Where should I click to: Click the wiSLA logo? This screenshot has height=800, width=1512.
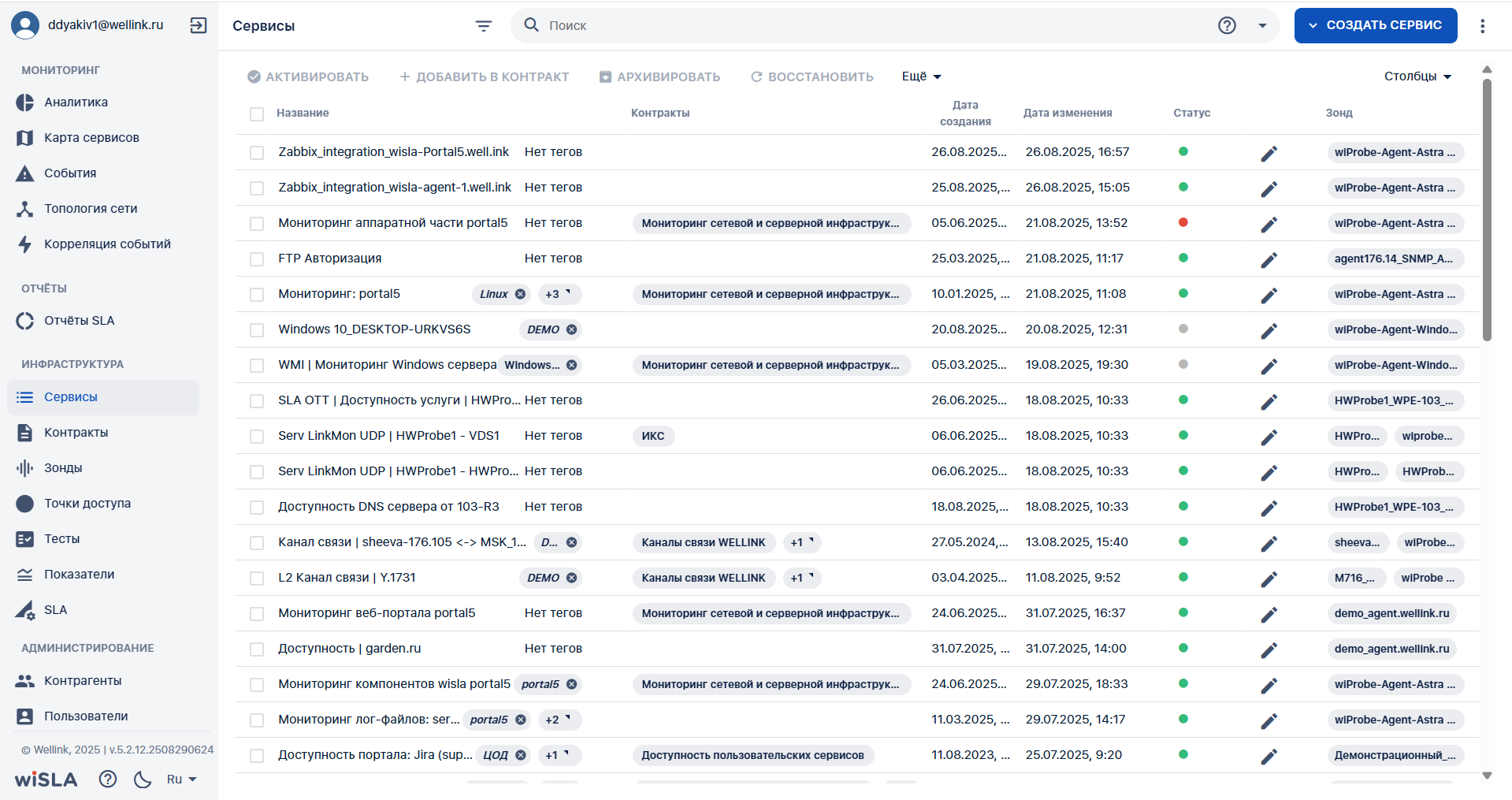click(46, 780)
